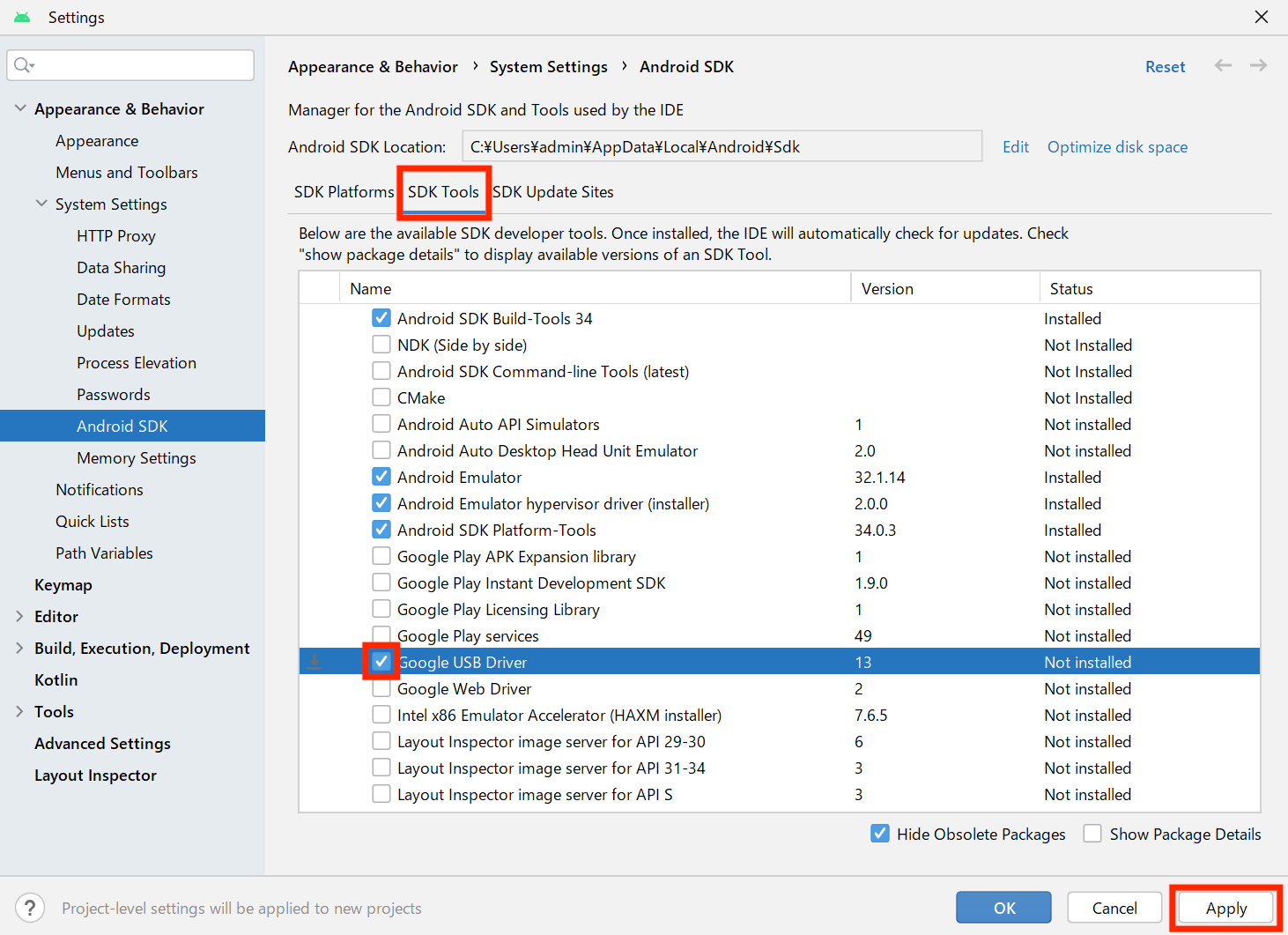Select Process Elevation
1288x935 pixels.
137,363
